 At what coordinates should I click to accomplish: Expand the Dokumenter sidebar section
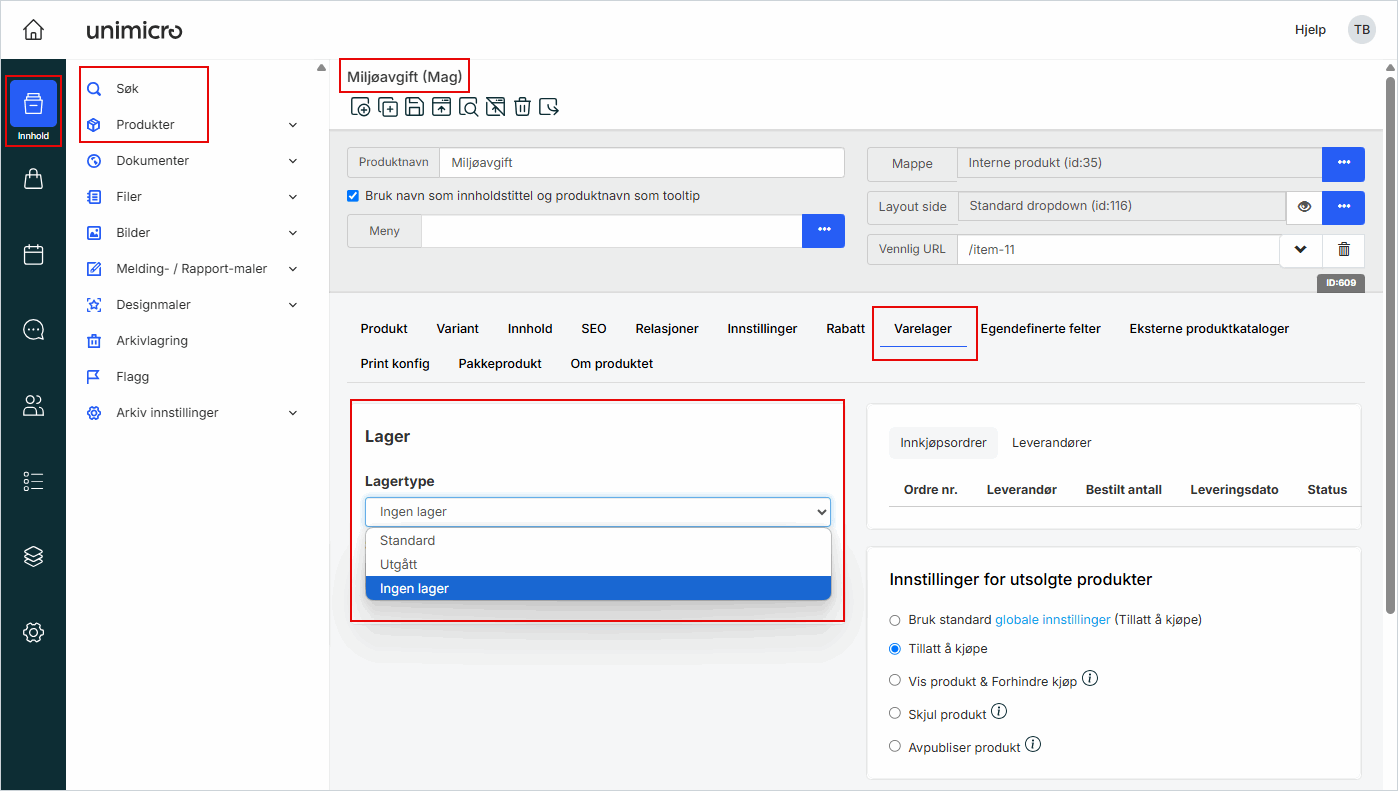click(293, 161)
